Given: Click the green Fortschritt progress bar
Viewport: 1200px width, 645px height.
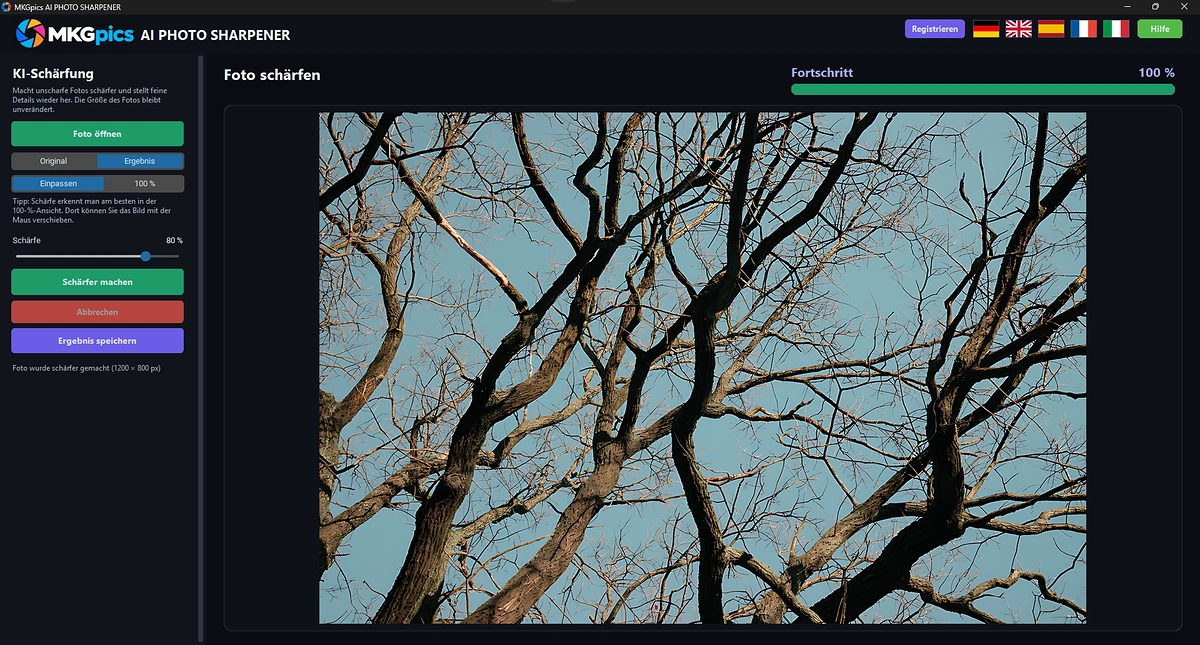Looking at the screenshot, I should coord(983,89).
